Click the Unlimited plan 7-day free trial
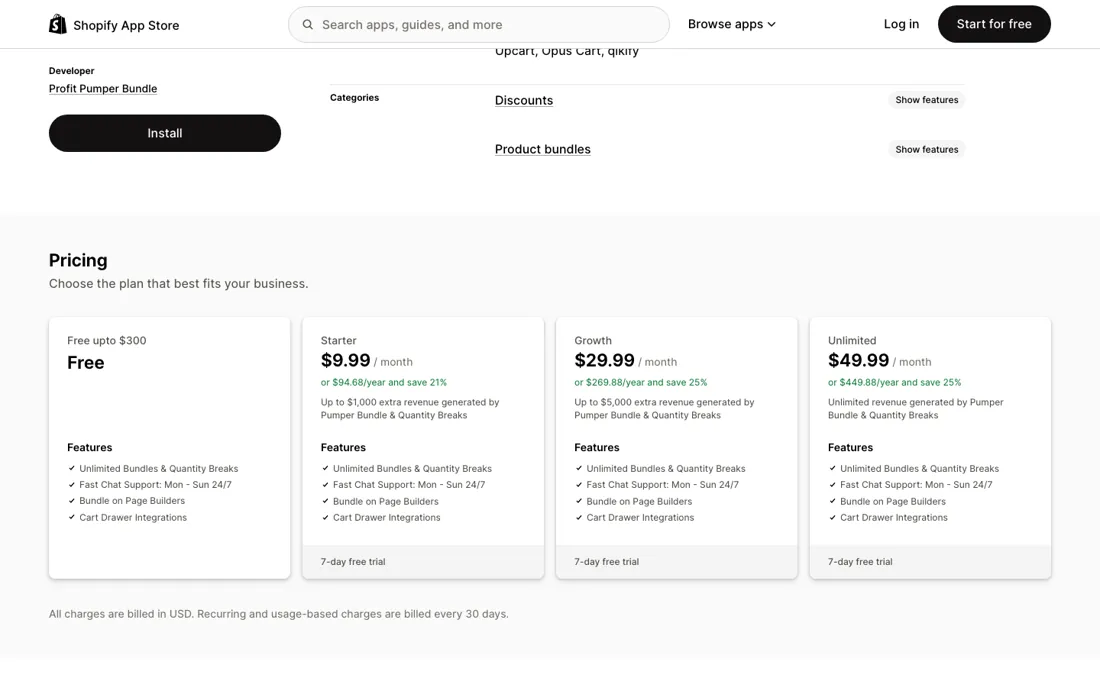Viewport: 1100px width, 681px height. tap(860, 562)
